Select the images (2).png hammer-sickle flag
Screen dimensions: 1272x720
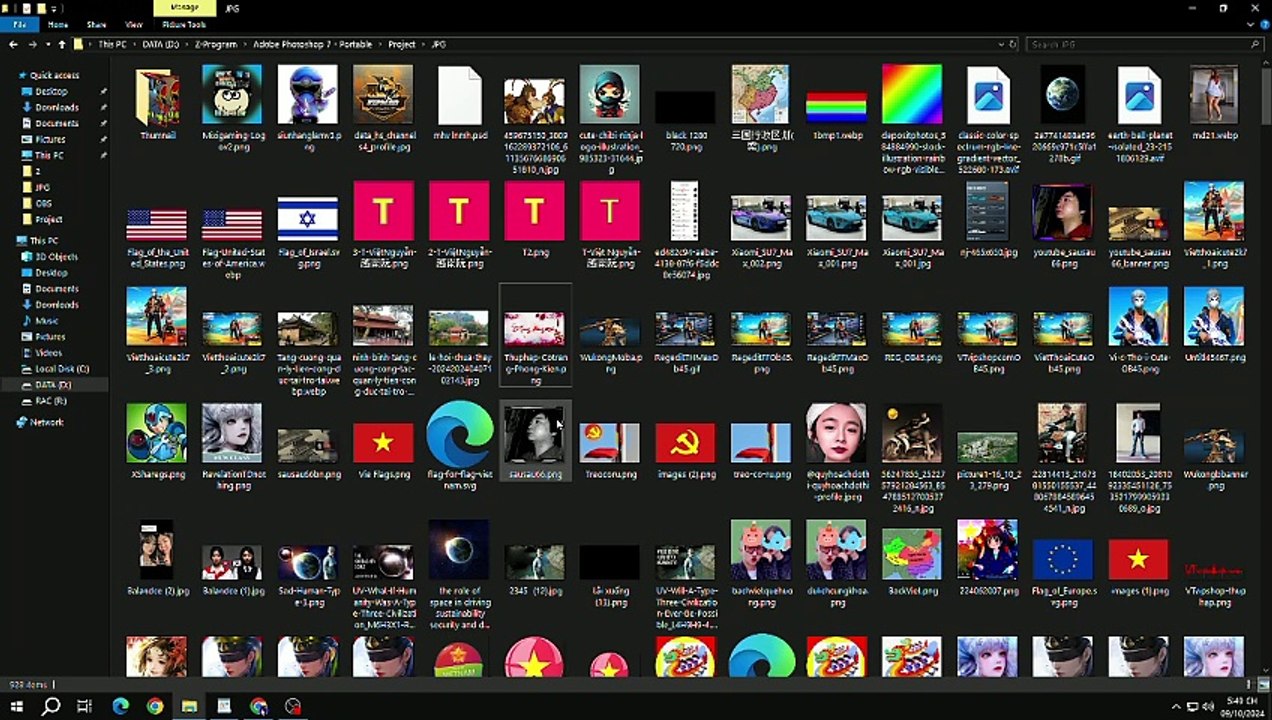click(x=685, y=451)
